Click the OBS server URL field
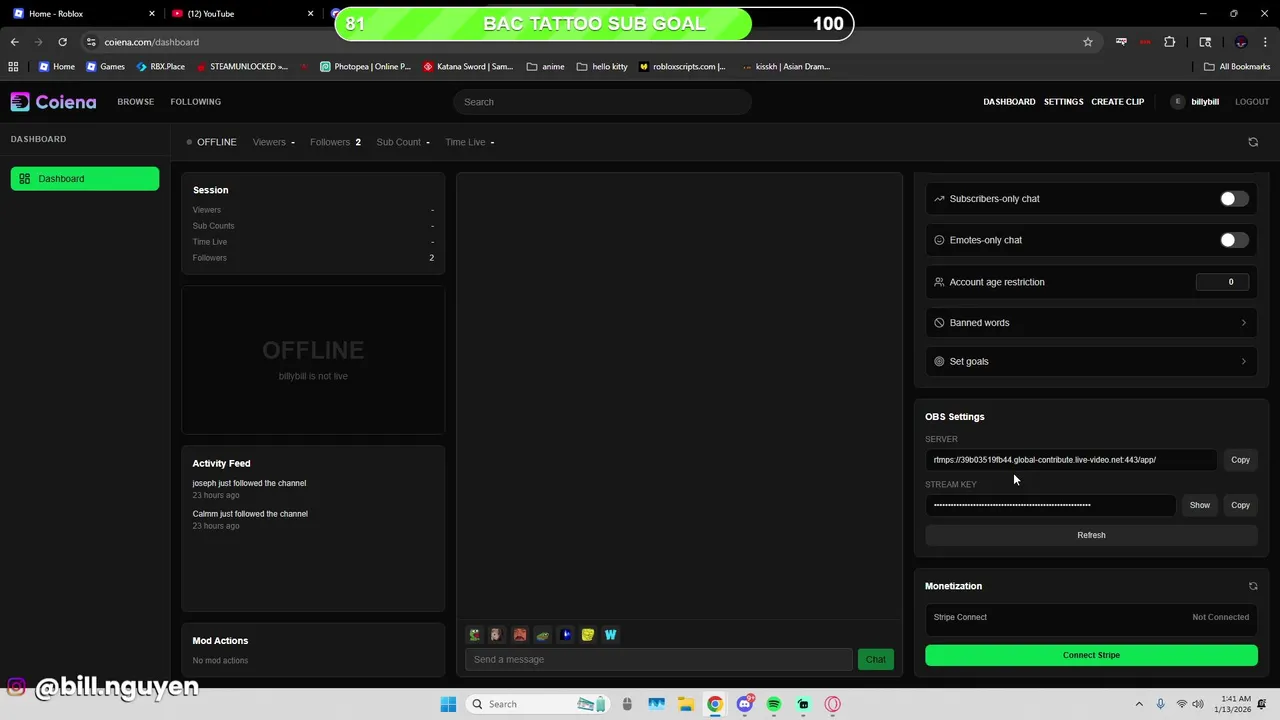This screenshot has width=1280, height=720. (1070, 460)
